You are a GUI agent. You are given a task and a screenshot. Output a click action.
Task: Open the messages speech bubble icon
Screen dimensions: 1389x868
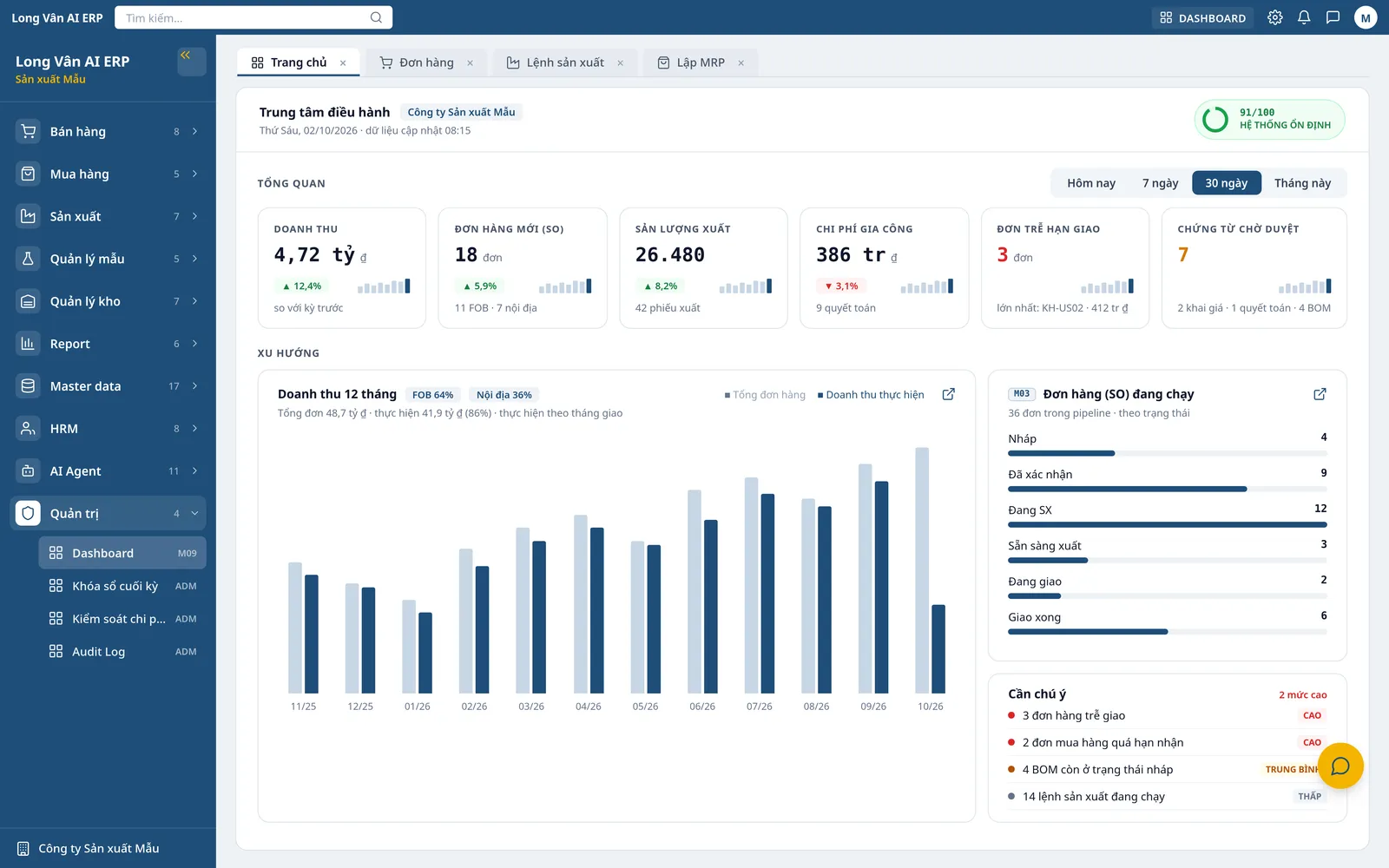(x=1333, y=17)
